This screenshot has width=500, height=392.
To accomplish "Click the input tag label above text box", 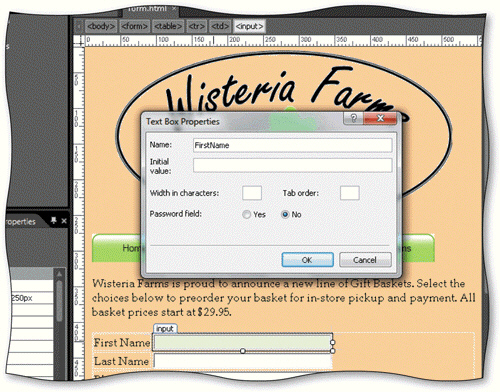I will click(x=165, y=329).
